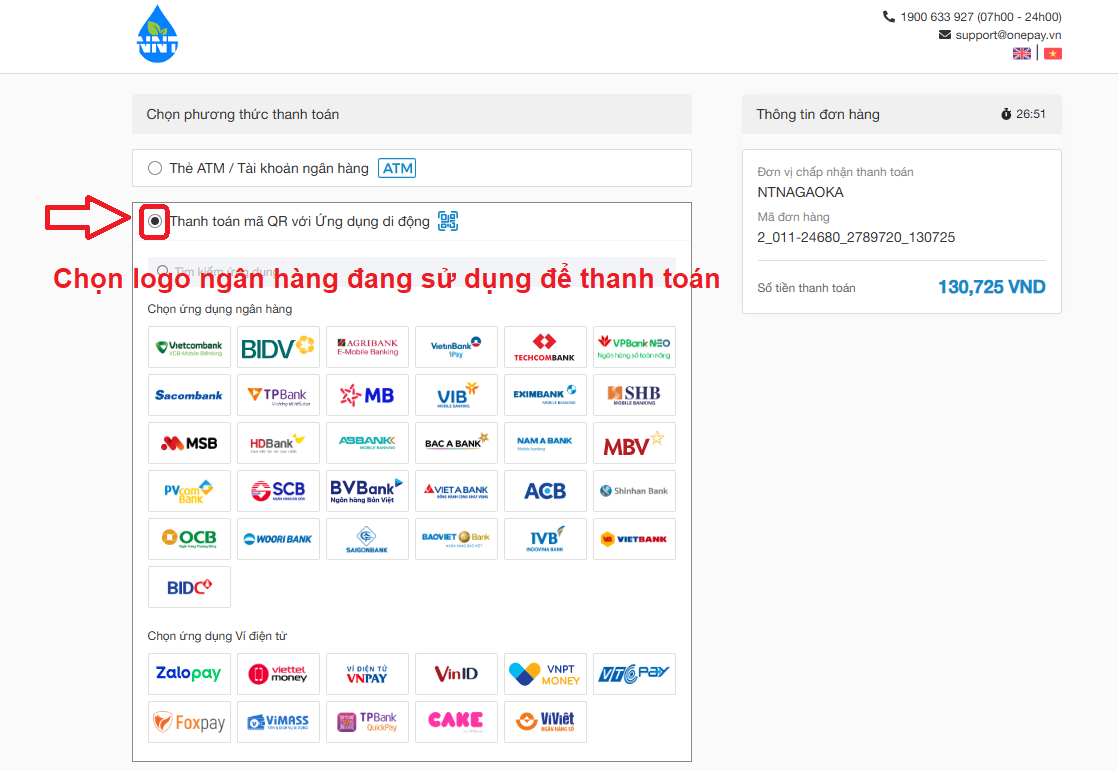Image resolution: width=1118 pixels, height=771 pixels.
Task: Click the app search field
Action: tap(411, 271)
